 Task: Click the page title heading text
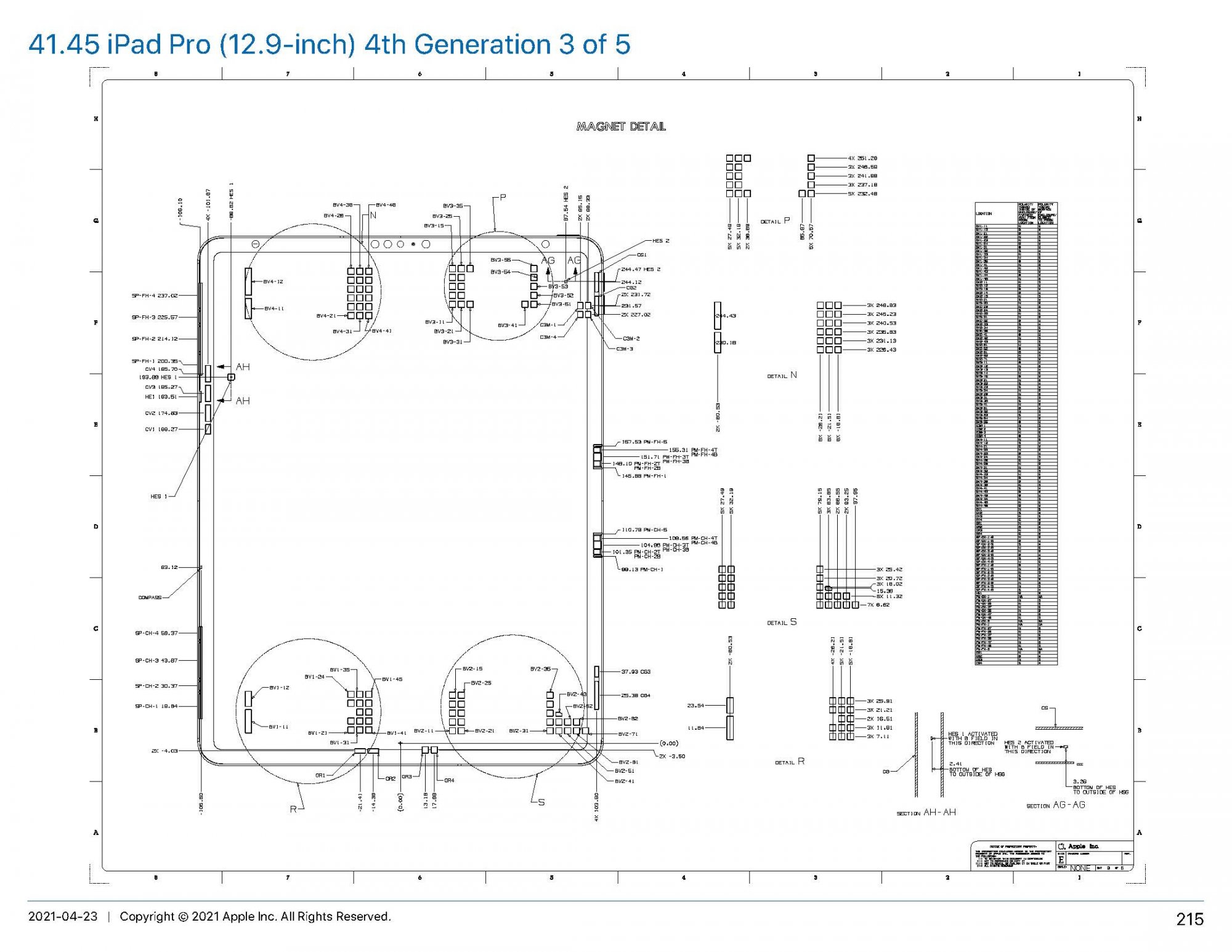(x=329, y=44)
